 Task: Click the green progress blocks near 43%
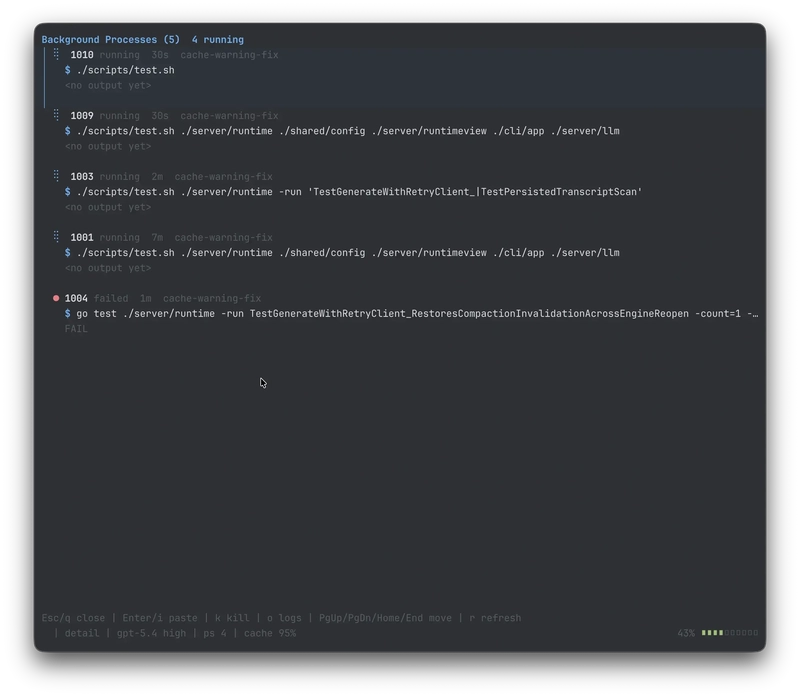pos(714,633)
